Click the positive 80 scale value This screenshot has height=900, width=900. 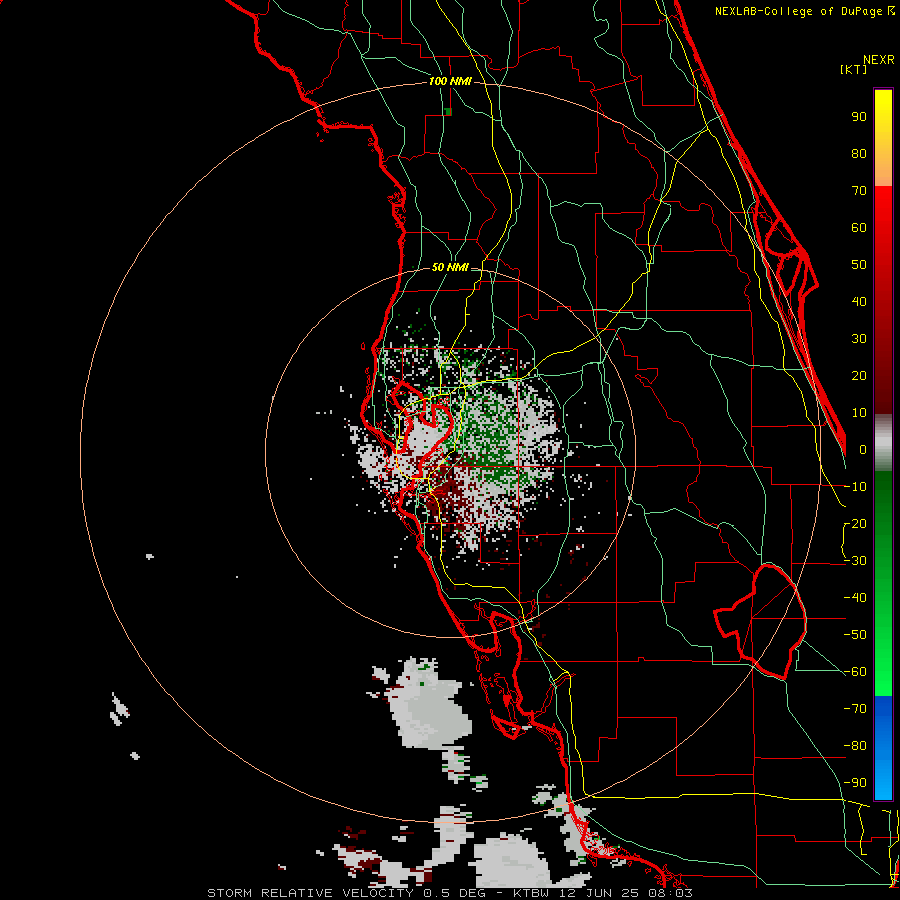[859, 153]
